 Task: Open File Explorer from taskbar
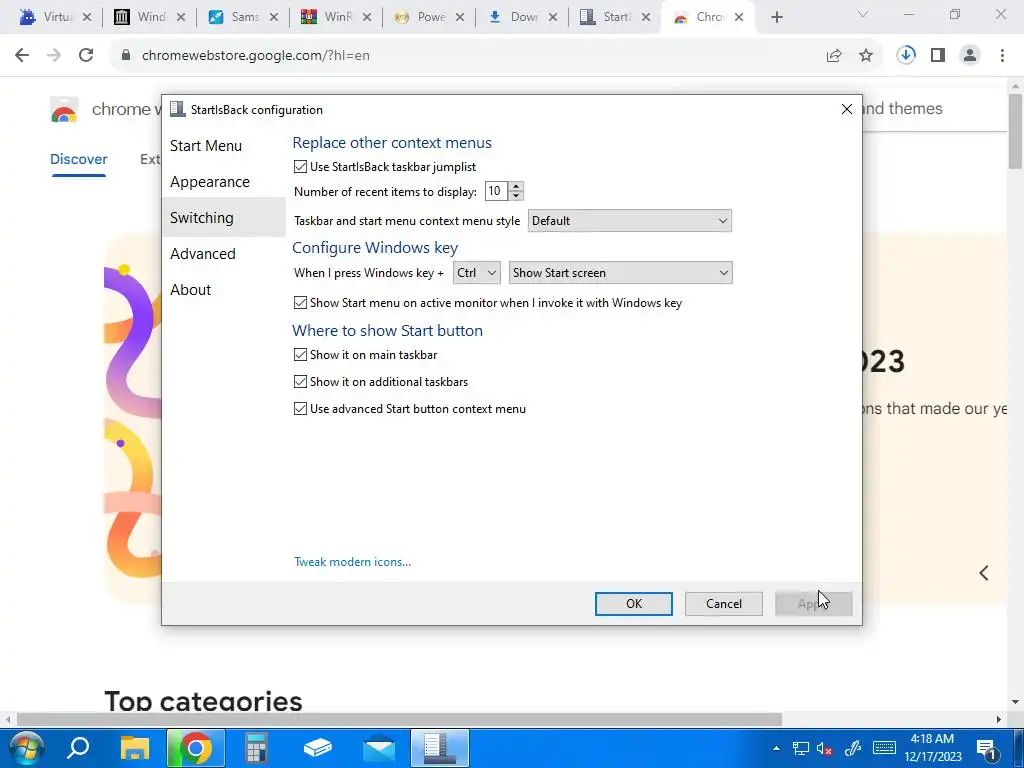coord(135,748)
